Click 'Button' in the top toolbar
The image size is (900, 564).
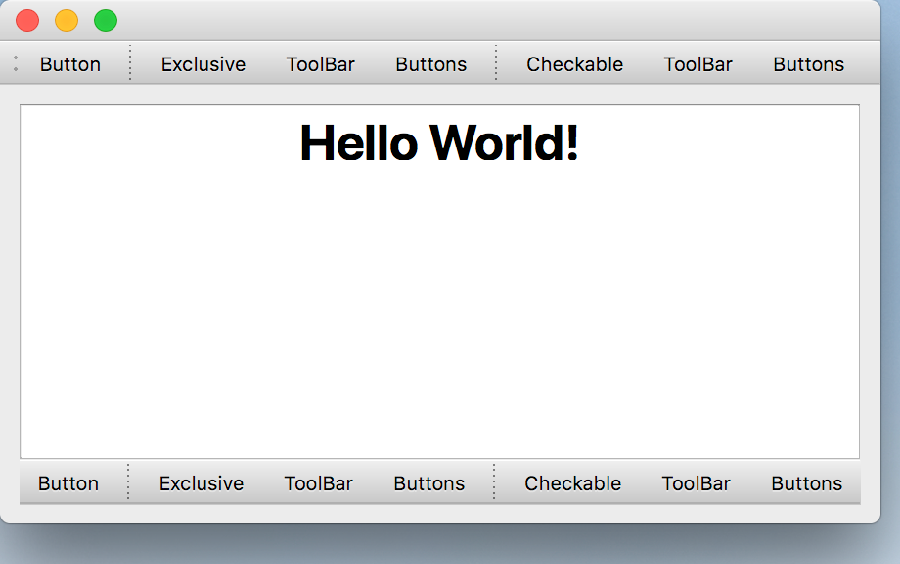70,64
